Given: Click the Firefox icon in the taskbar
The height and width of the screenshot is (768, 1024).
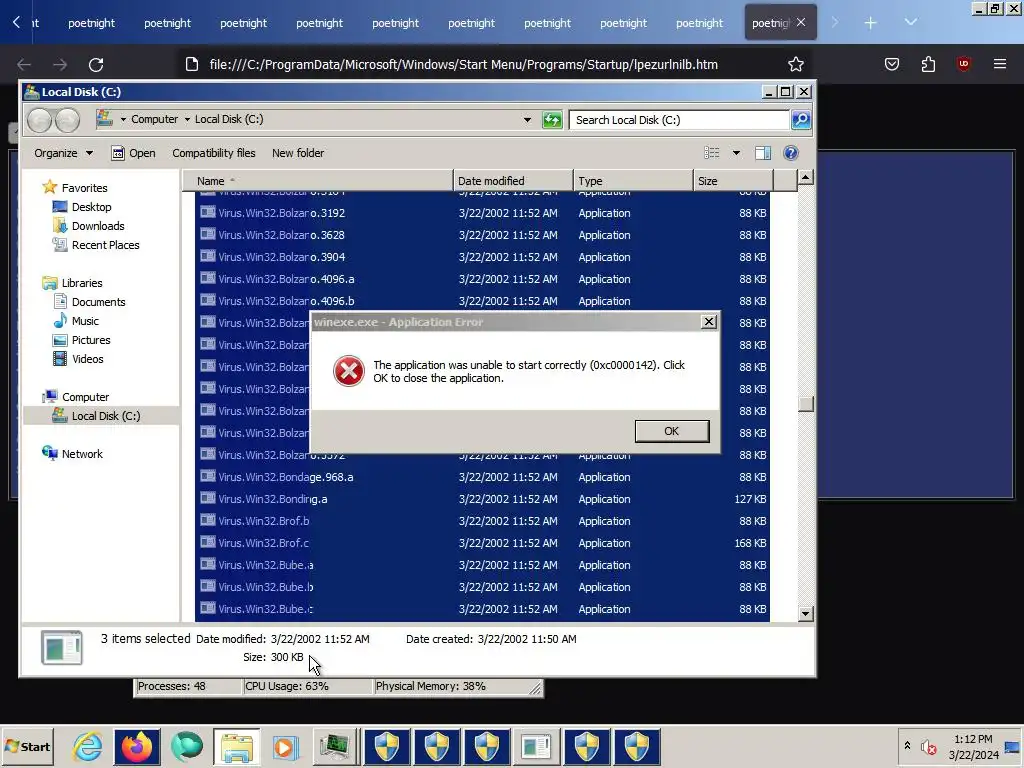Looking at the screenshot, I should click(137, 746).
